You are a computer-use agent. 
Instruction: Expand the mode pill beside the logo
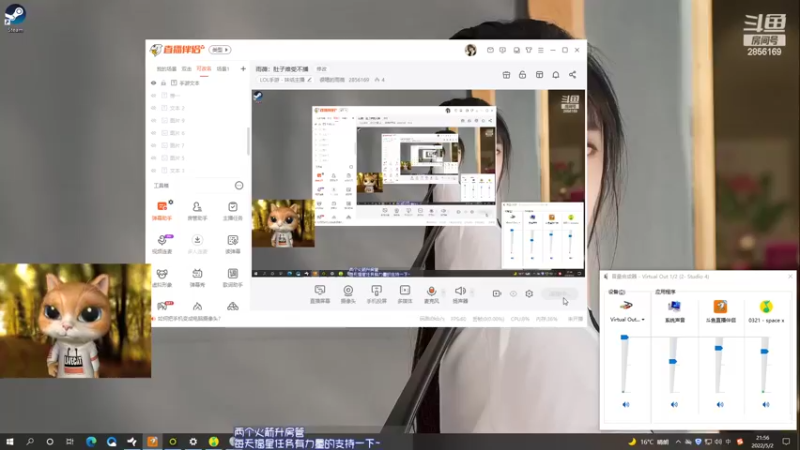point(220,49)
